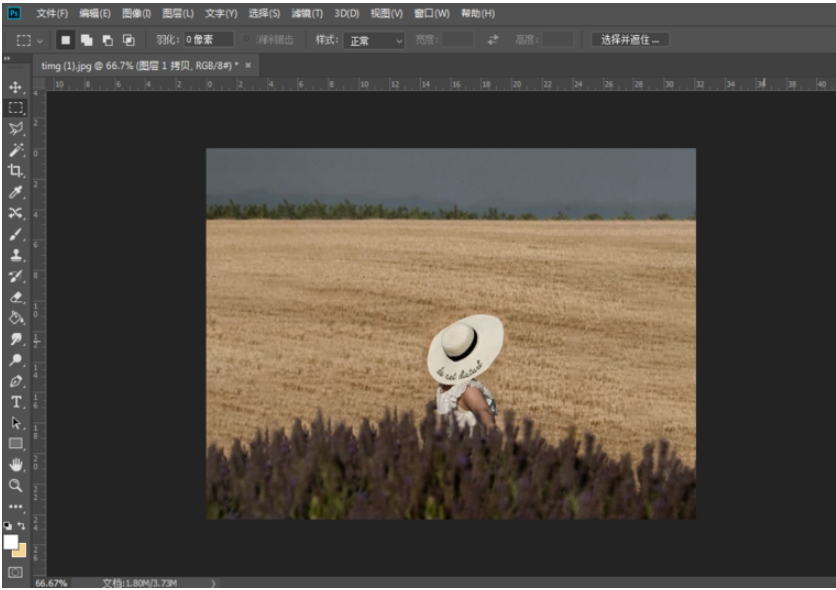
Task: Select the Zoom magnifier tool
Action: point(16,485)
